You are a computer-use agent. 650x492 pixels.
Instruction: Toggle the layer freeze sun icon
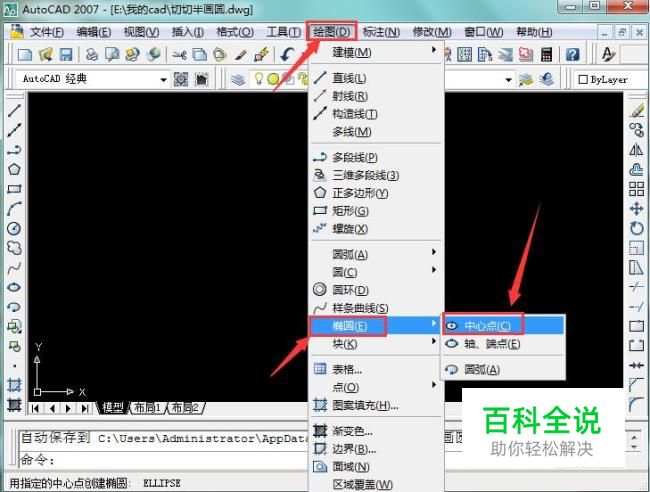[273, 79]
